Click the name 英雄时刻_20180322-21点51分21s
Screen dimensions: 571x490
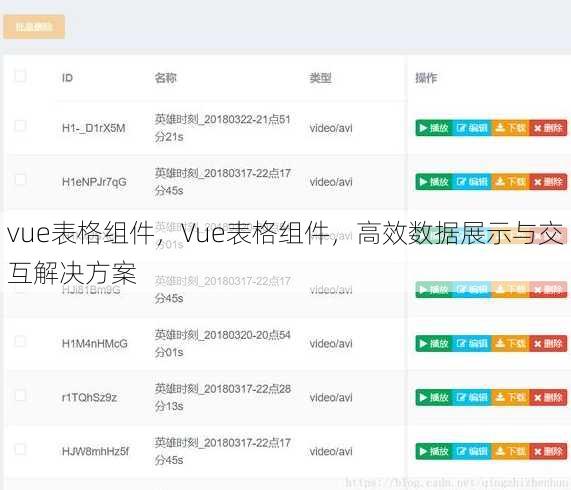pyautogui.click(x=223, y=128)
